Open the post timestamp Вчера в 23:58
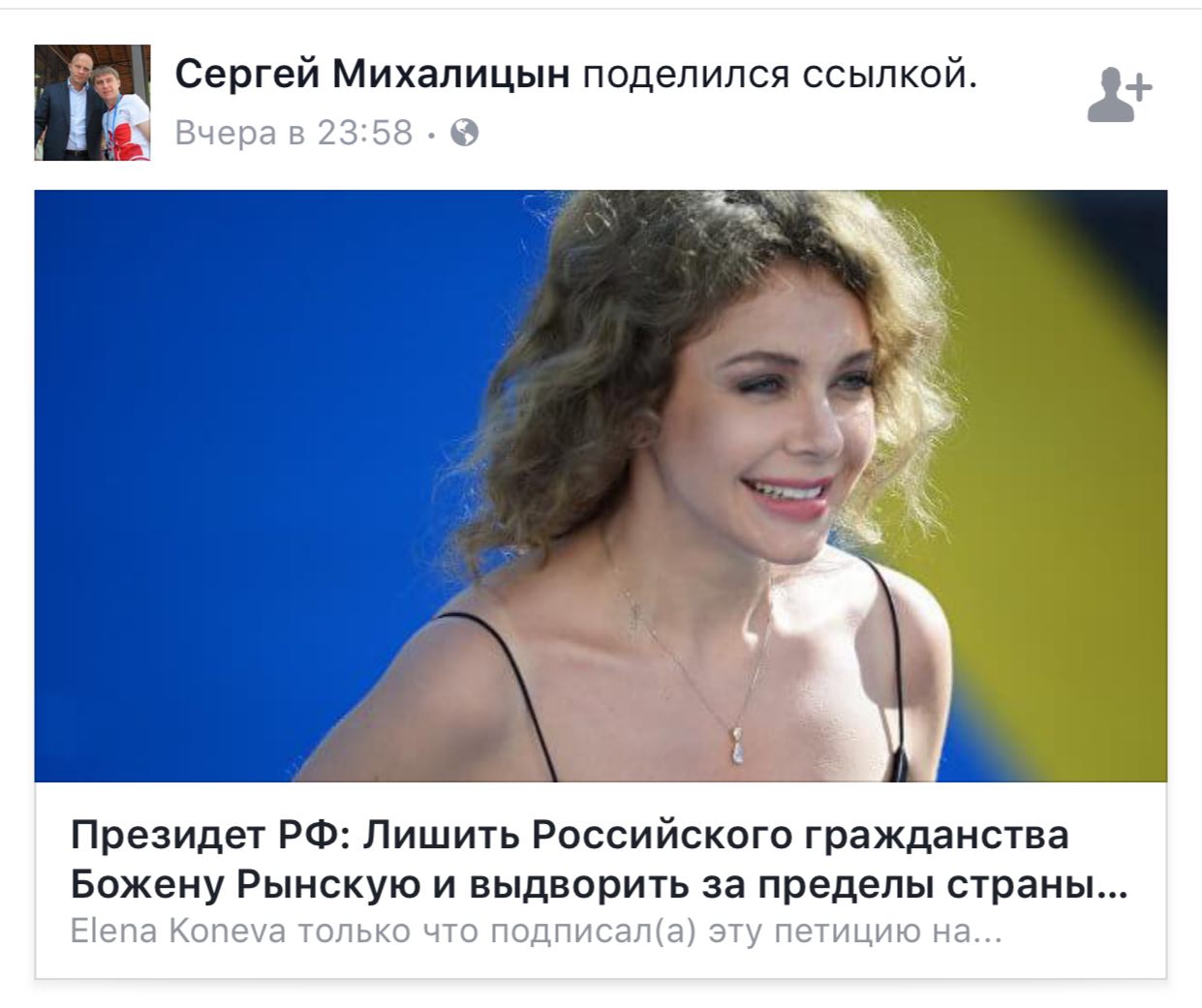The height and width of the screenshot is (1008, 1202). (x=294, y=133)
